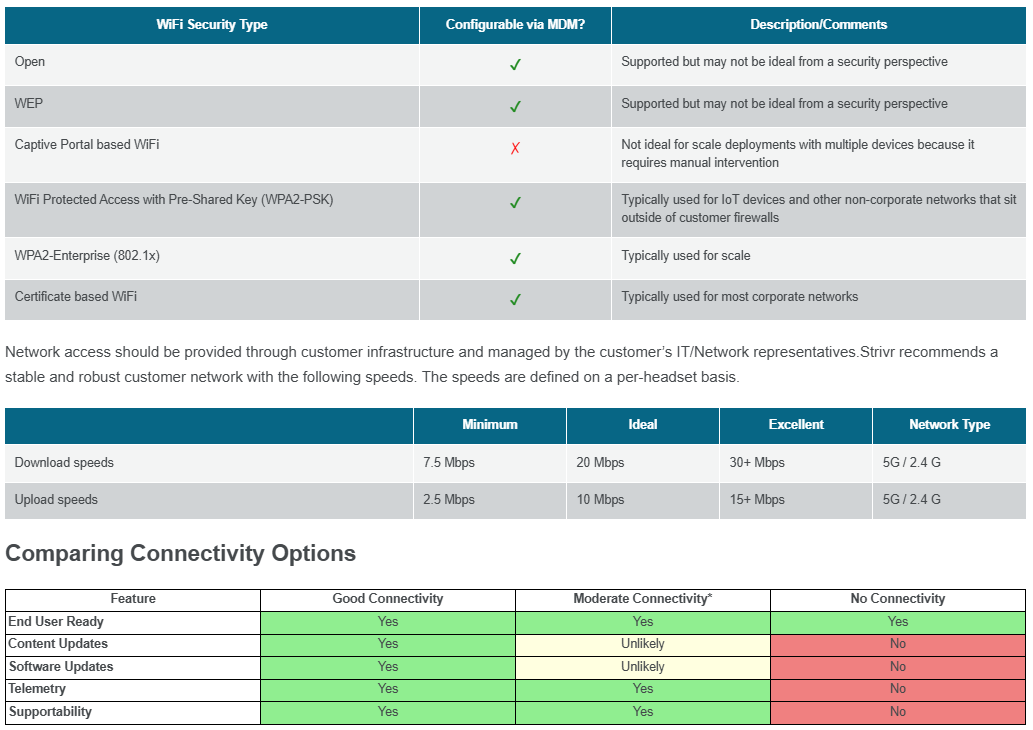The width and height of the screenshot is (1033, 730).
Task: Click Moderate Connectivity 'Yes' for Supportability
Action: [x=643, y=712]
